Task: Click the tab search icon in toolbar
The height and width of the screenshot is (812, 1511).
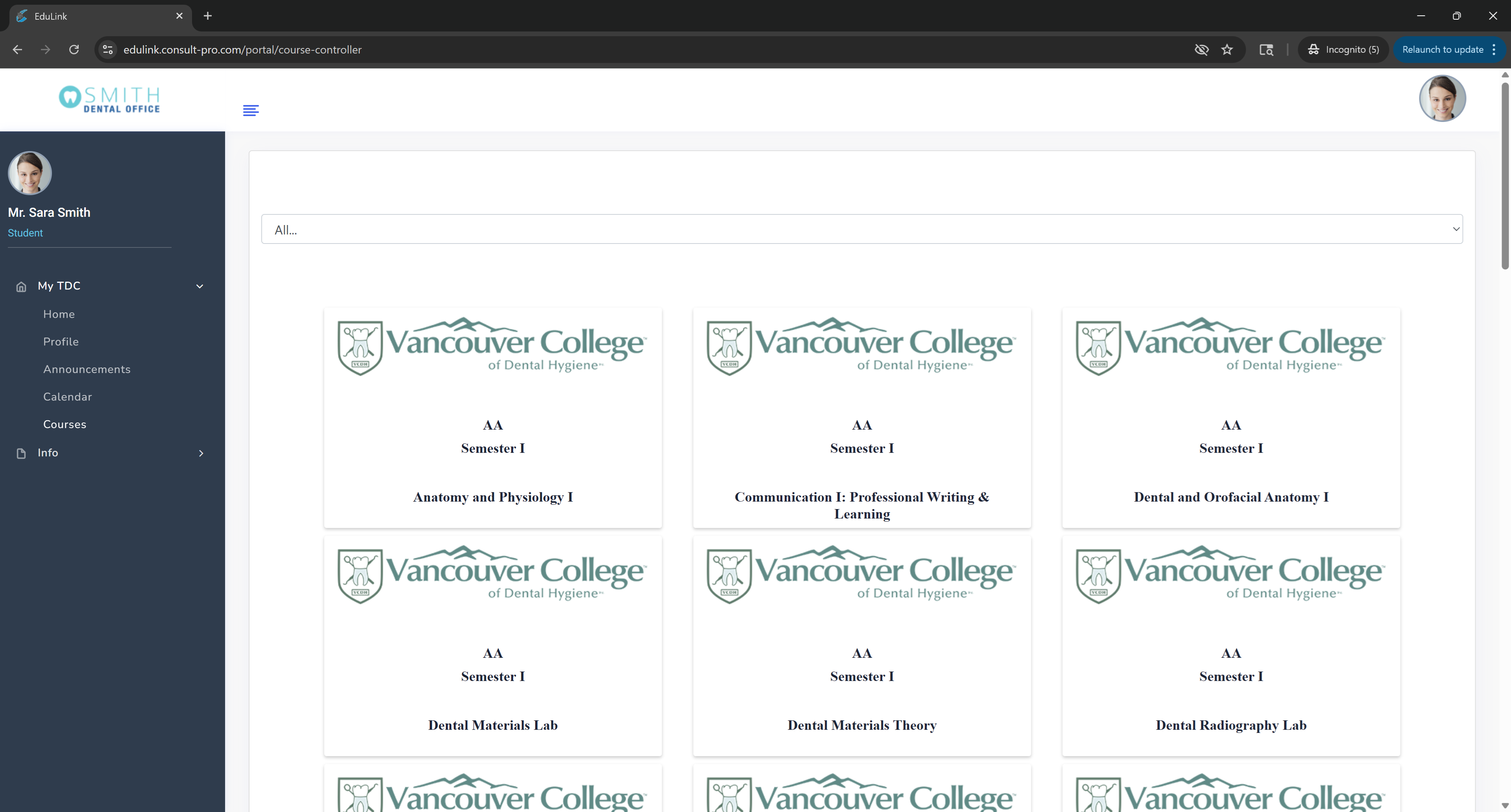Action: (1266, 50)
